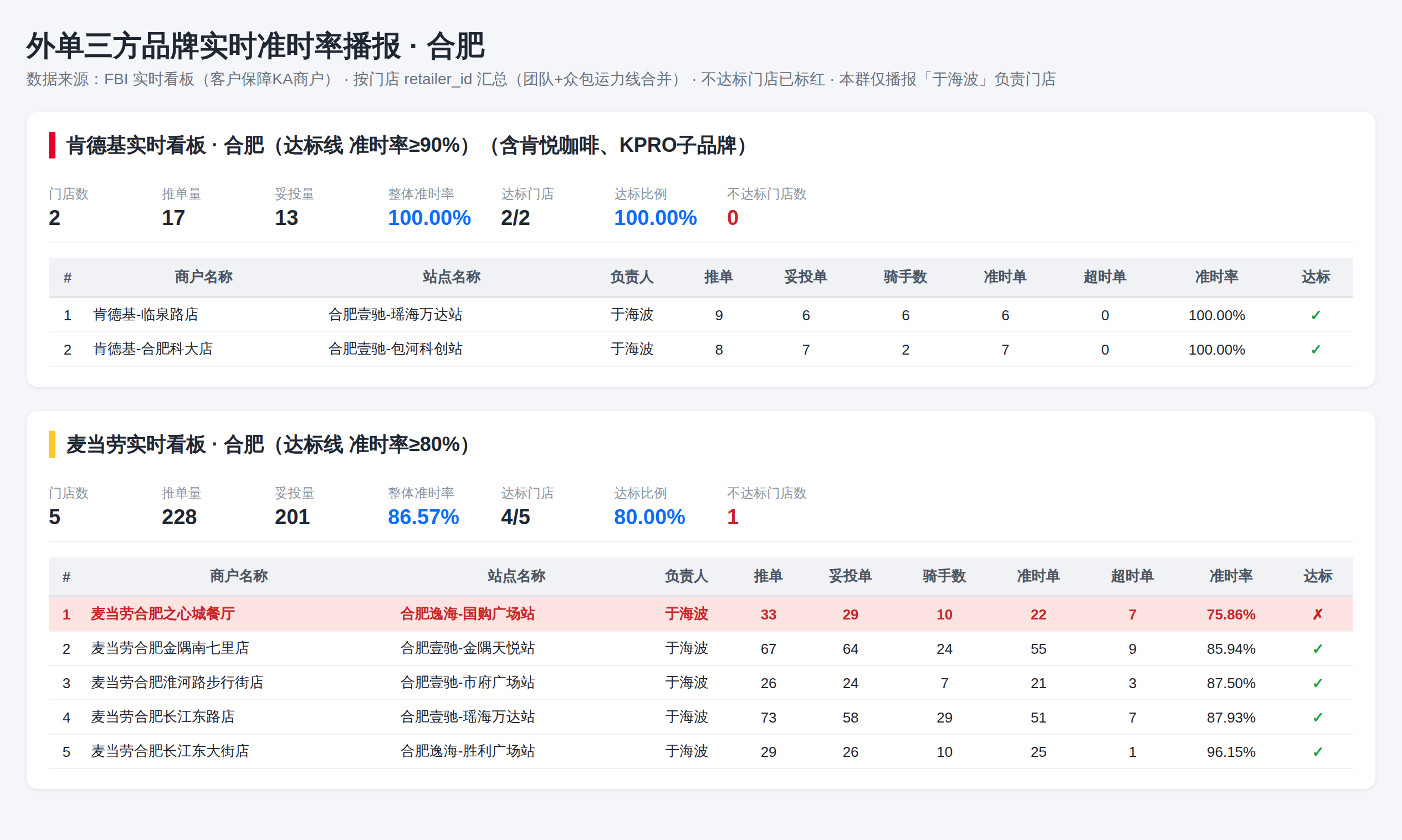Click McDonald's 妥投量 value 201

292,517
